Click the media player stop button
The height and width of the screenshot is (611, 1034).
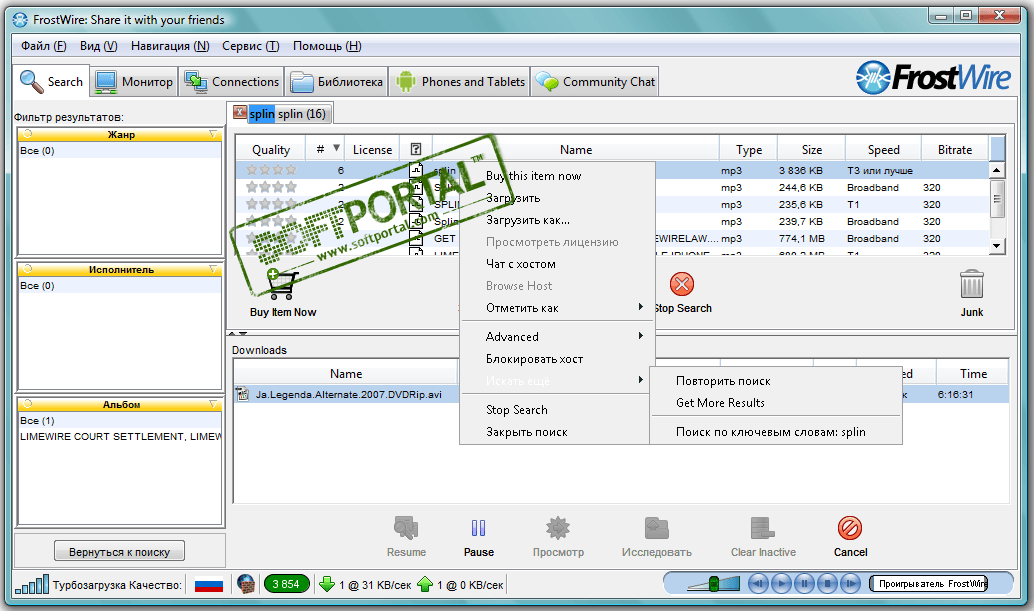coord(828,583)
